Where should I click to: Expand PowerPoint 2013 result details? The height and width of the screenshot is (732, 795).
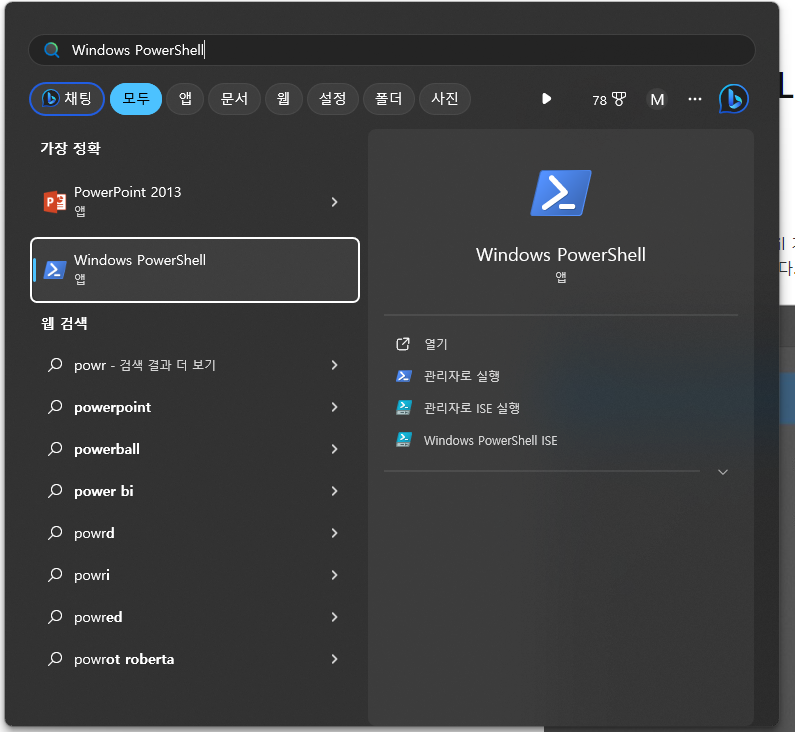click(334, 202)
